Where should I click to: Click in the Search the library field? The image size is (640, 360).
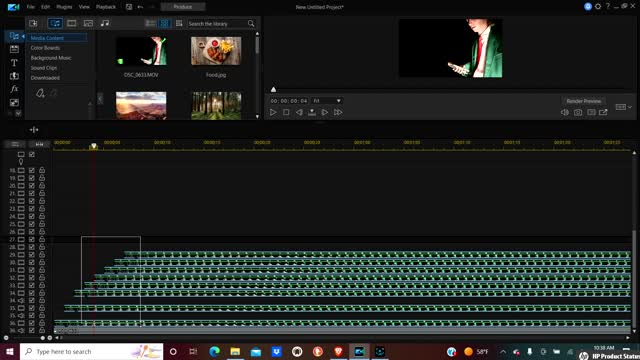tap(217, 24)
